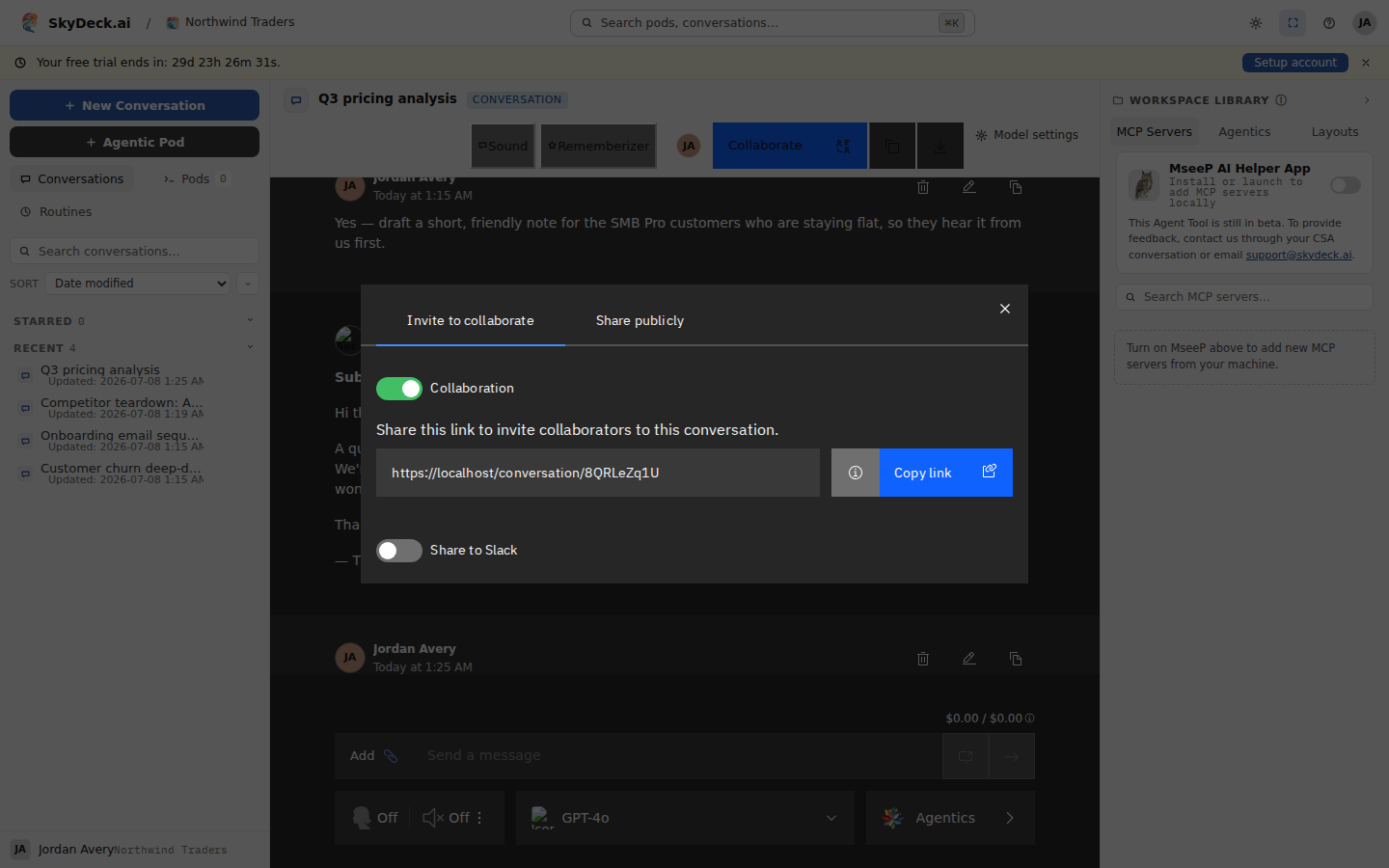
Task: Toggle the light/dark theme sun icon
Action: click(x=1256, y=23)
